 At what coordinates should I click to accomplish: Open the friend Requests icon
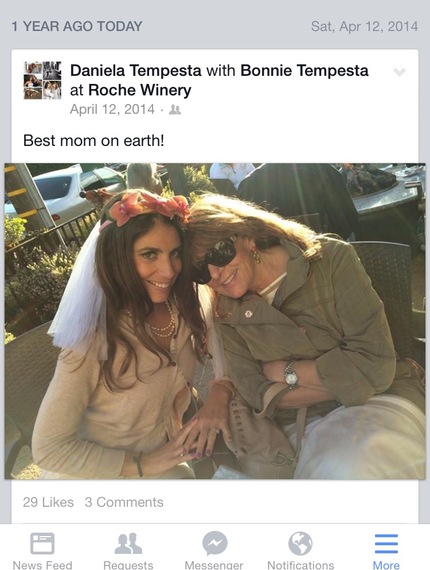point(128,543)
